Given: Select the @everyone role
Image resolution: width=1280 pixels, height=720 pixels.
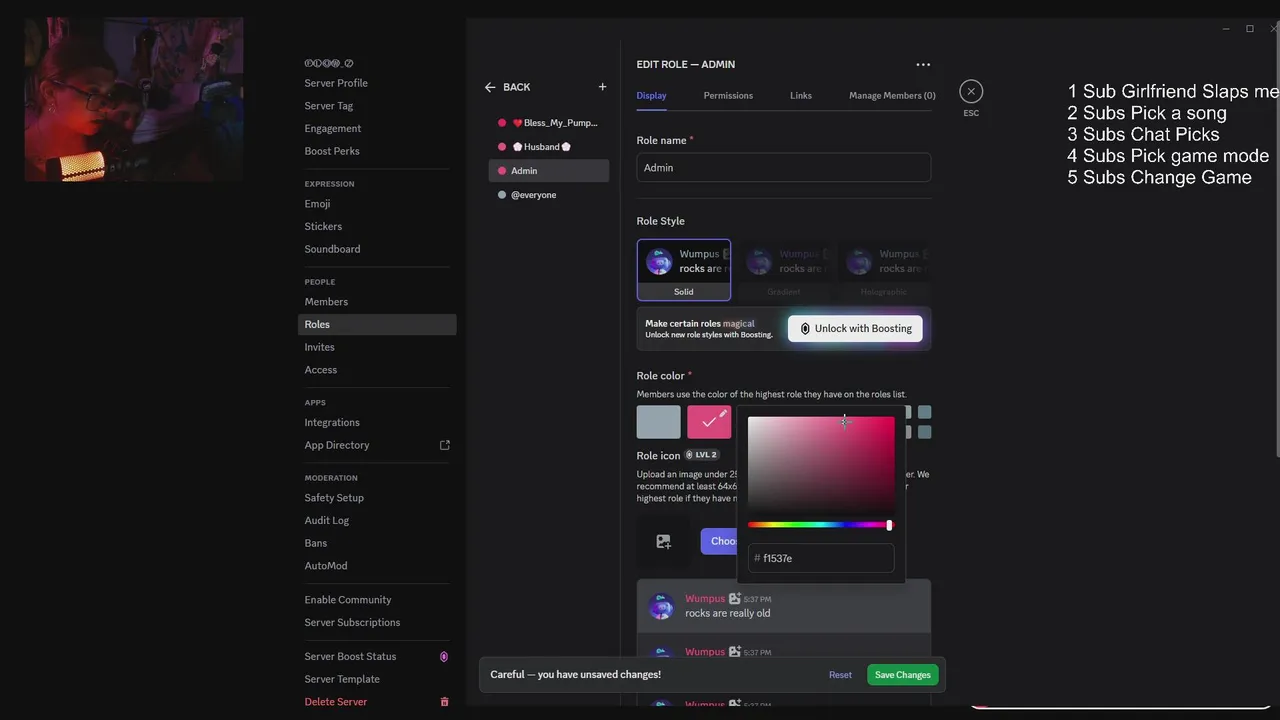Looking at the screenshot, I should point(548,195).
